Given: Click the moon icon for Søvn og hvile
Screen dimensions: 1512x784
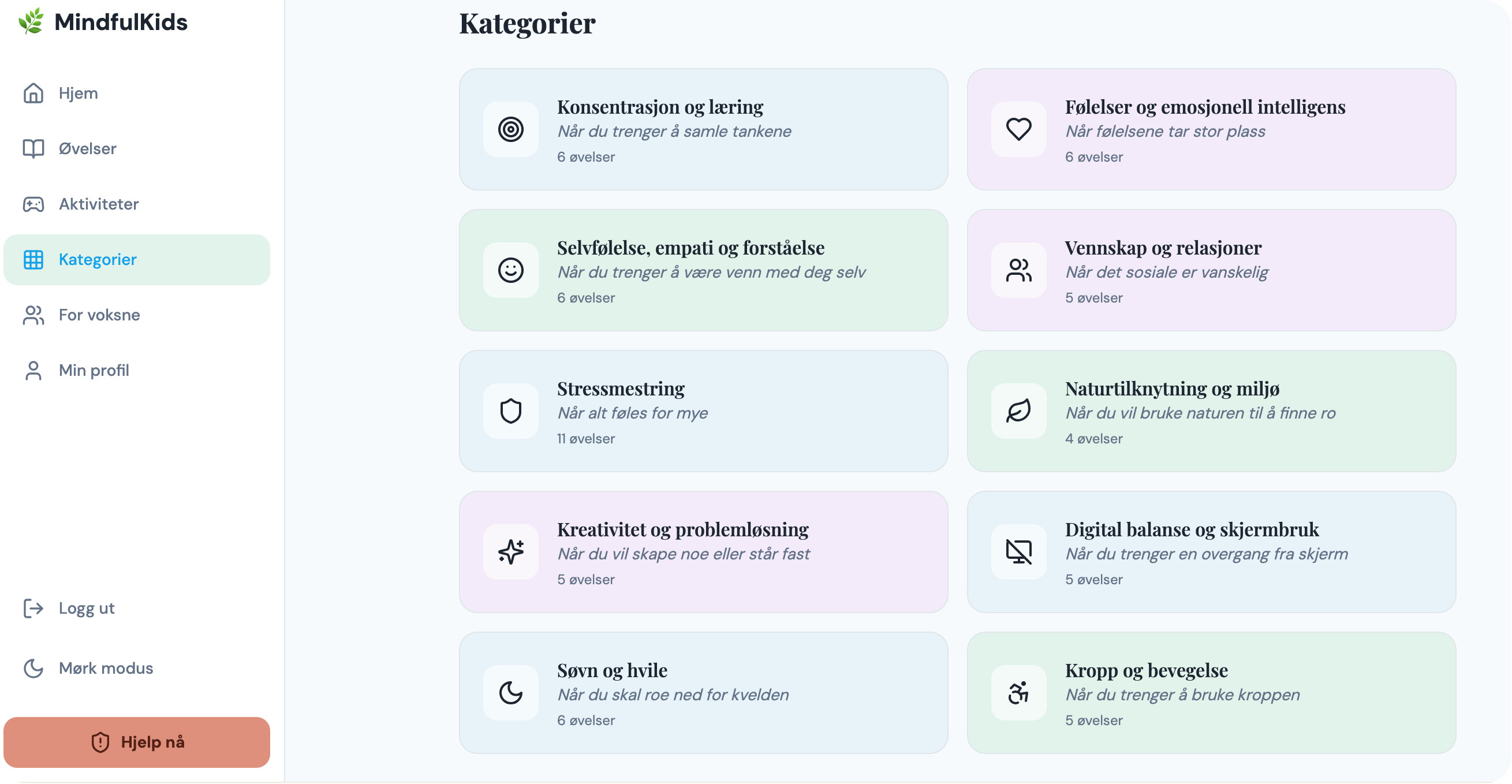Looking at the screenshot, I should pos(510,692).
